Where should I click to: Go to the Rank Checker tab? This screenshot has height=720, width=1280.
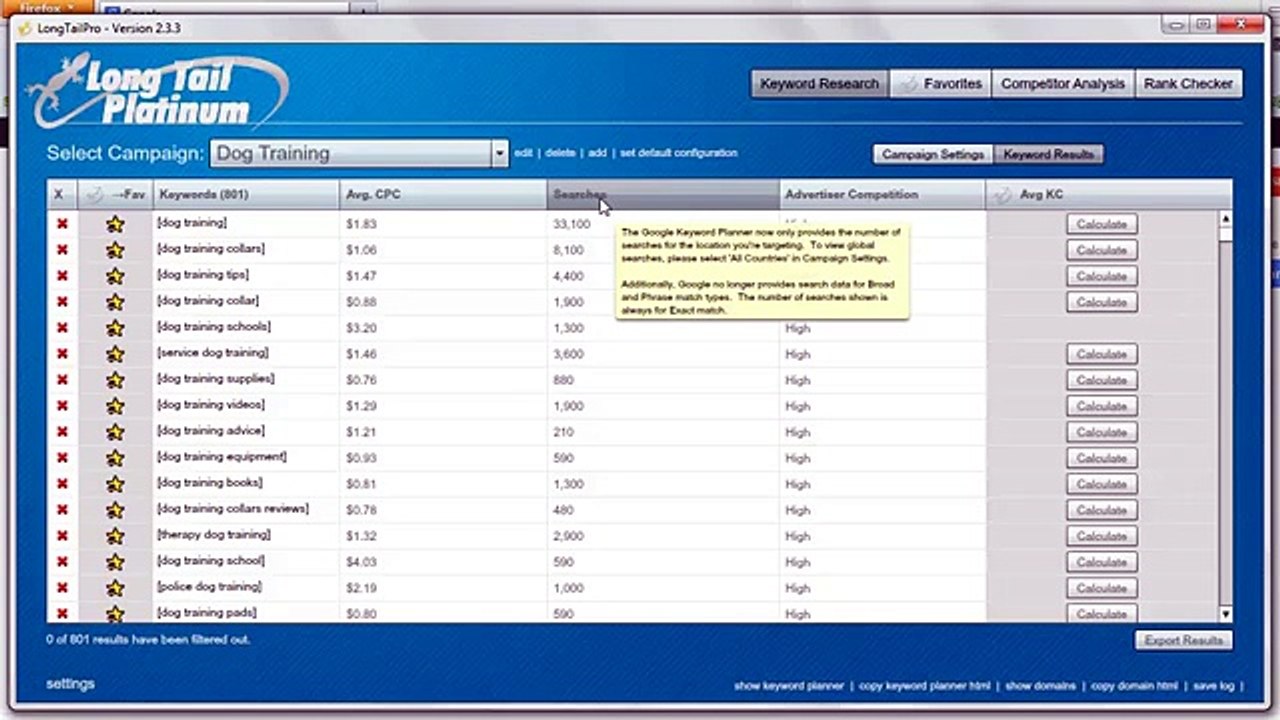click(x=1188, y=84)
